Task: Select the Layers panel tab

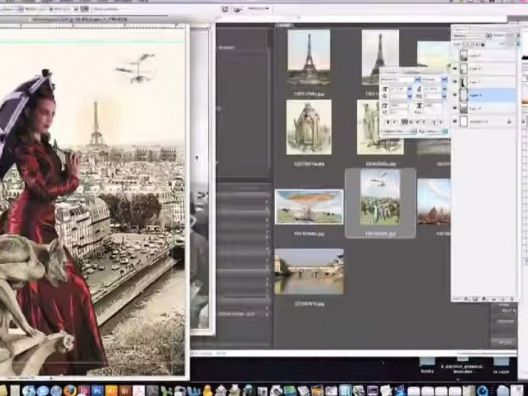Action: click(x=461, y=29)
